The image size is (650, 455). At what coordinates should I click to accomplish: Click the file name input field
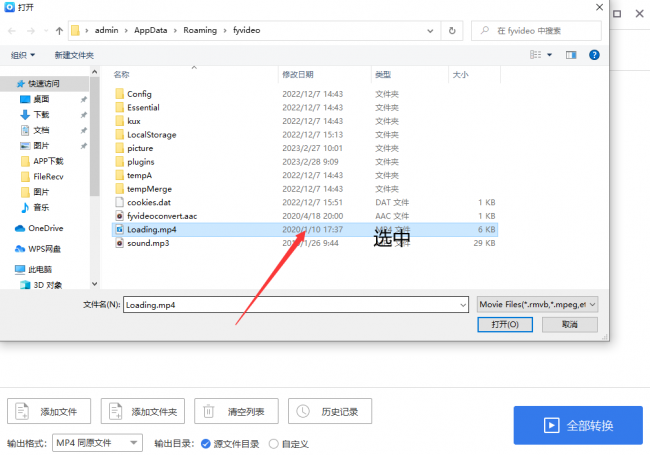tap(296, 305)
